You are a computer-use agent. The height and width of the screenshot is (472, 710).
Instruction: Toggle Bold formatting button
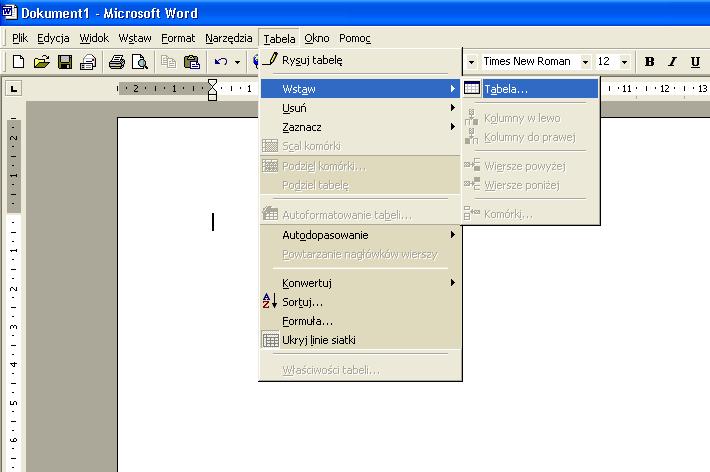(649, 62)
